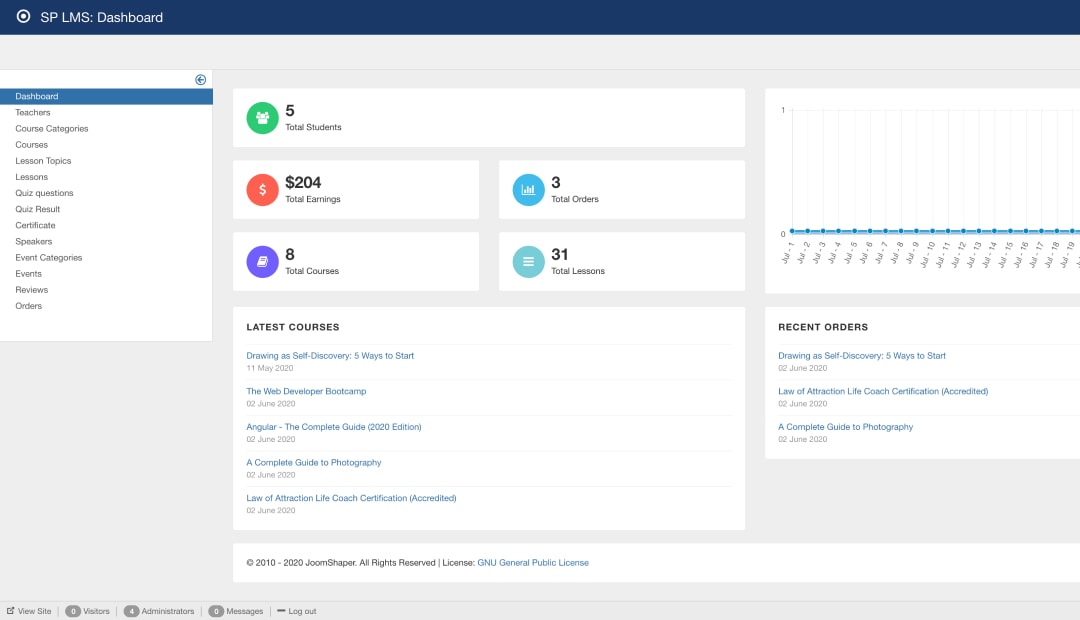
Task: Click the Jul - 1 chart data point
Action: pyautogui.click(x=792, y=231)
